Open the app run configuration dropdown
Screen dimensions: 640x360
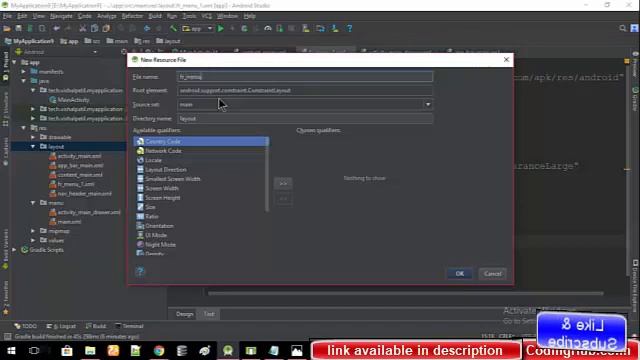coord(198,29)
